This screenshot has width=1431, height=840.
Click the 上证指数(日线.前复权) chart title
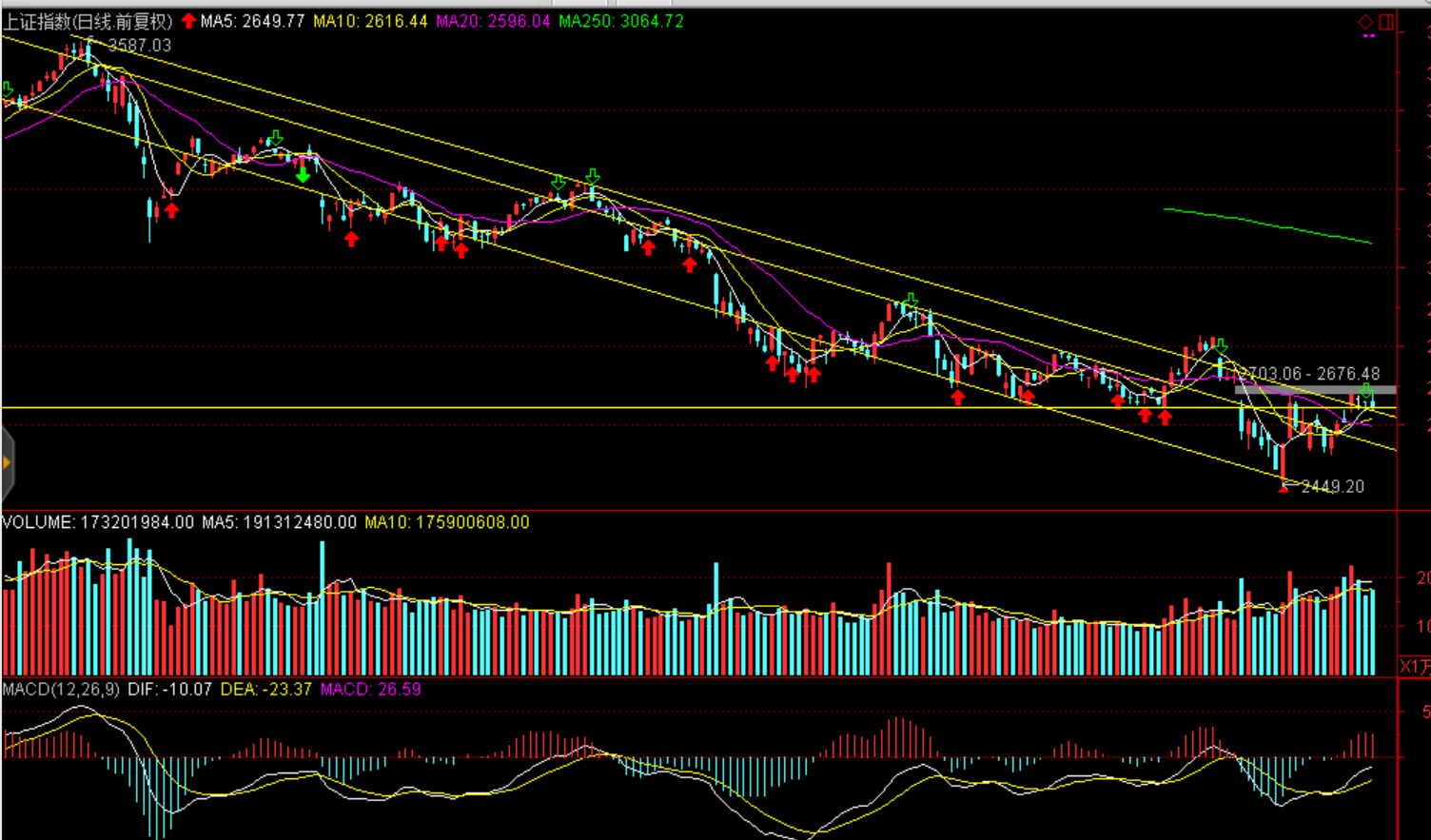[x=88, y=21]
